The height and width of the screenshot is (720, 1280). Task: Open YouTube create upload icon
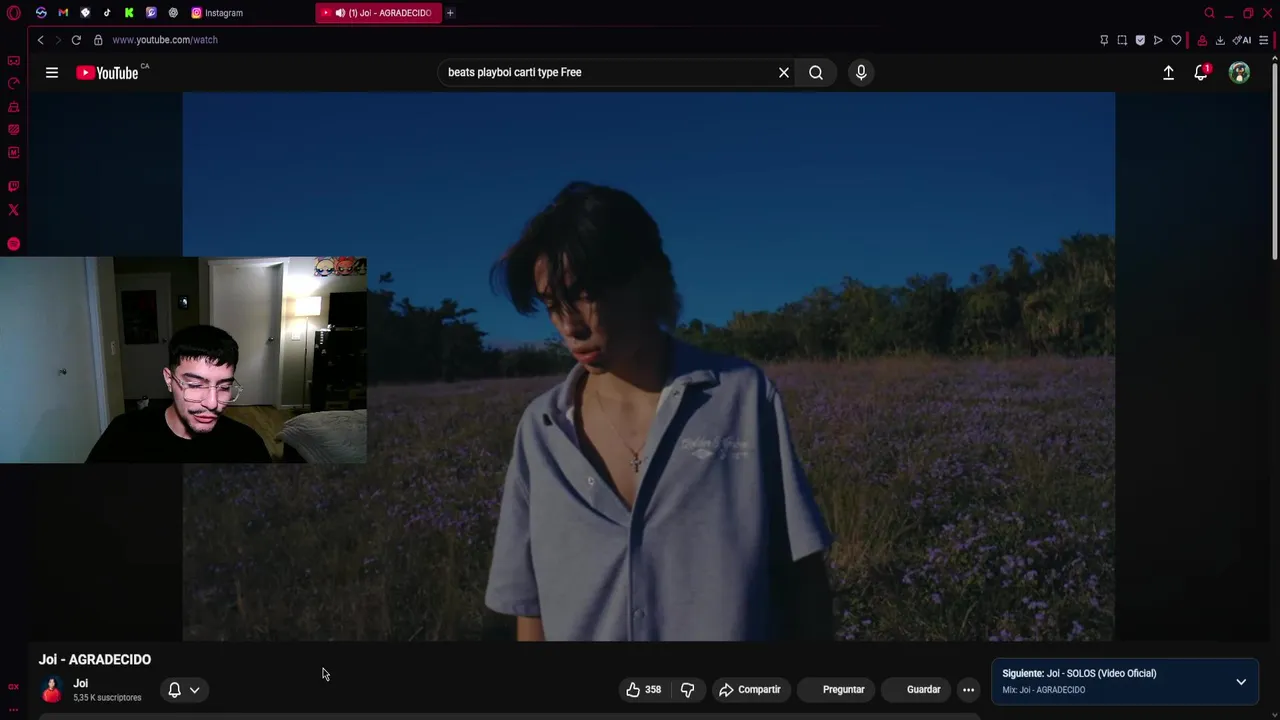point(1168,72)
